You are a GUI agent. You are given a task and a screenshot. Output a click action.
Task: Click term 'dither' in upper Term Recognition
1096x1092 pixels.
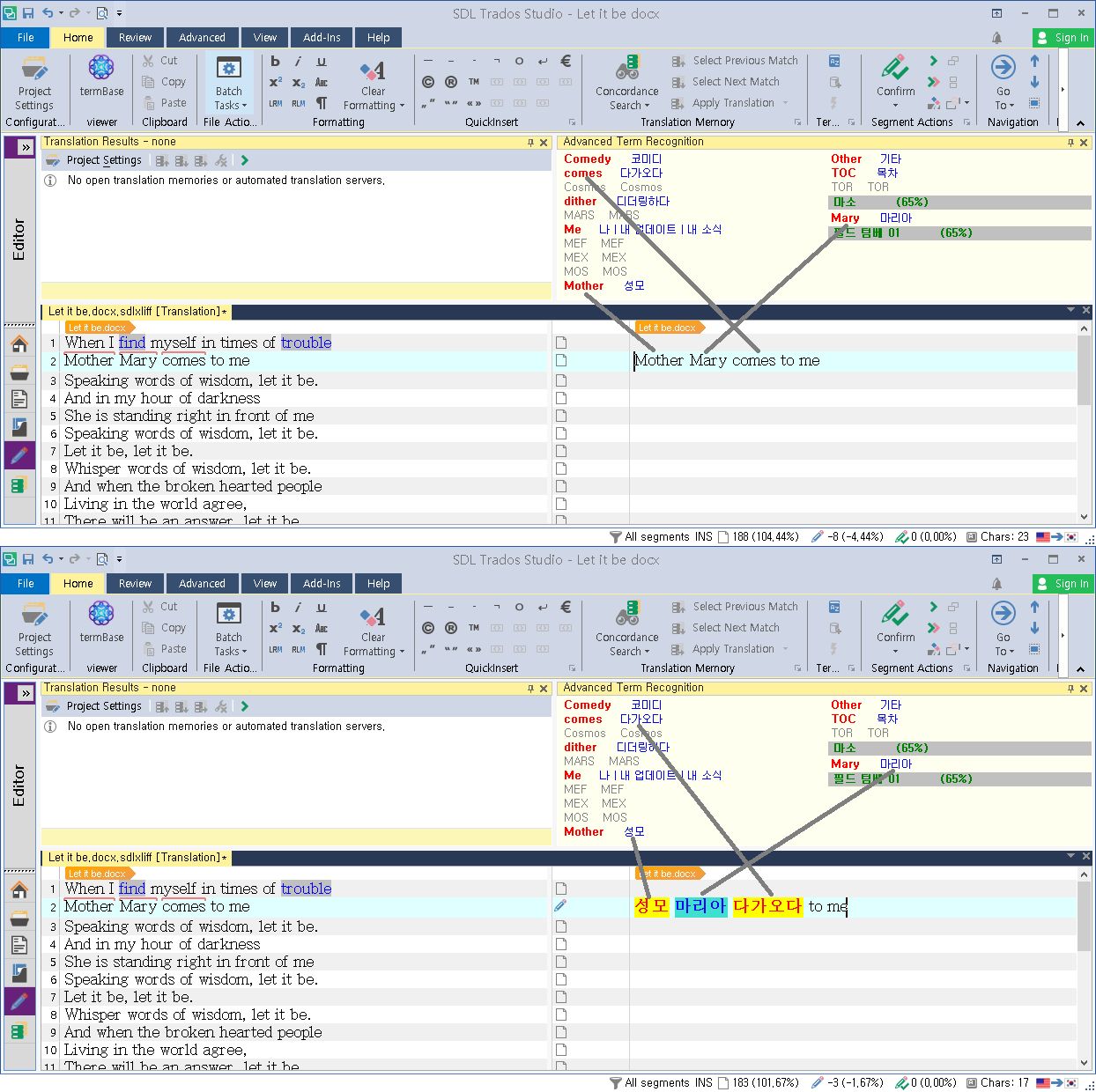click(x=581, y=201)
